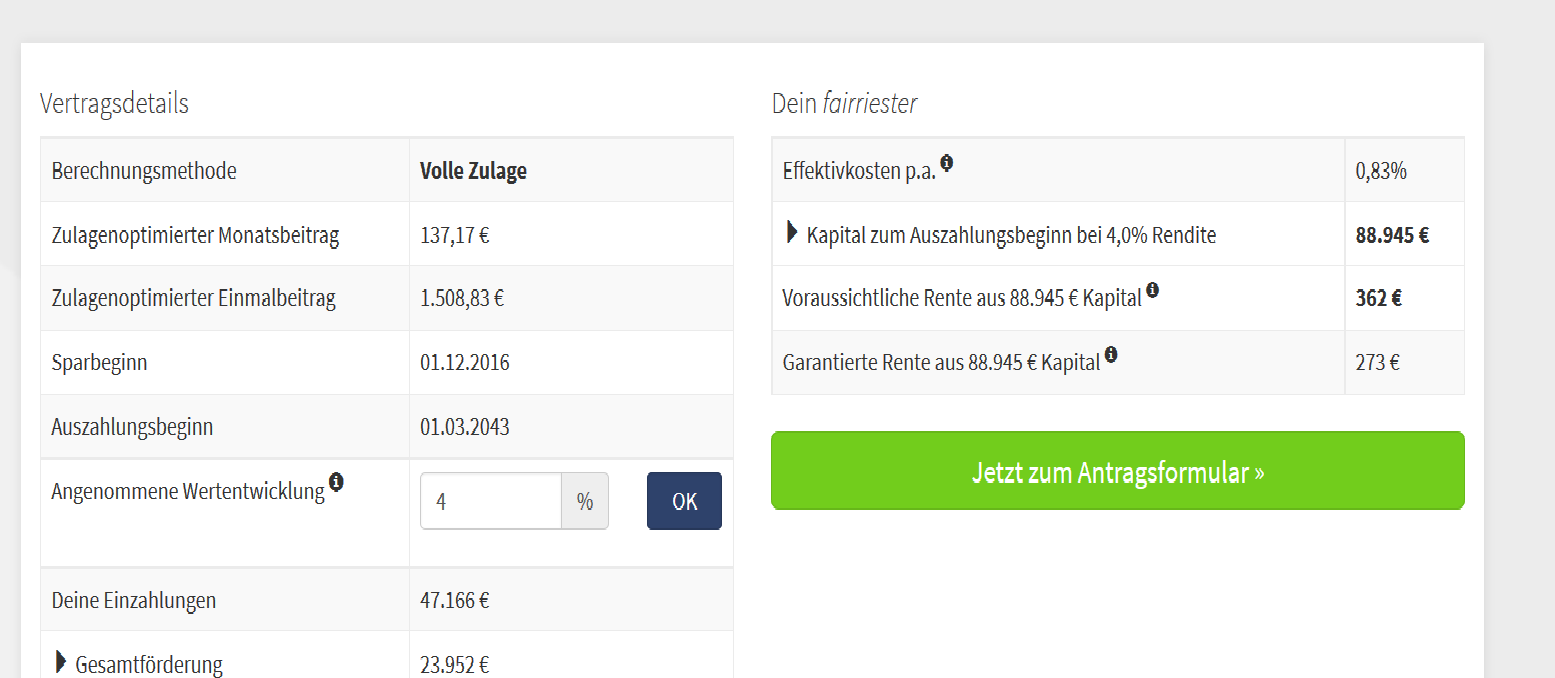Click info icon beside Garantierte Rente

[x=1111, y=354]
